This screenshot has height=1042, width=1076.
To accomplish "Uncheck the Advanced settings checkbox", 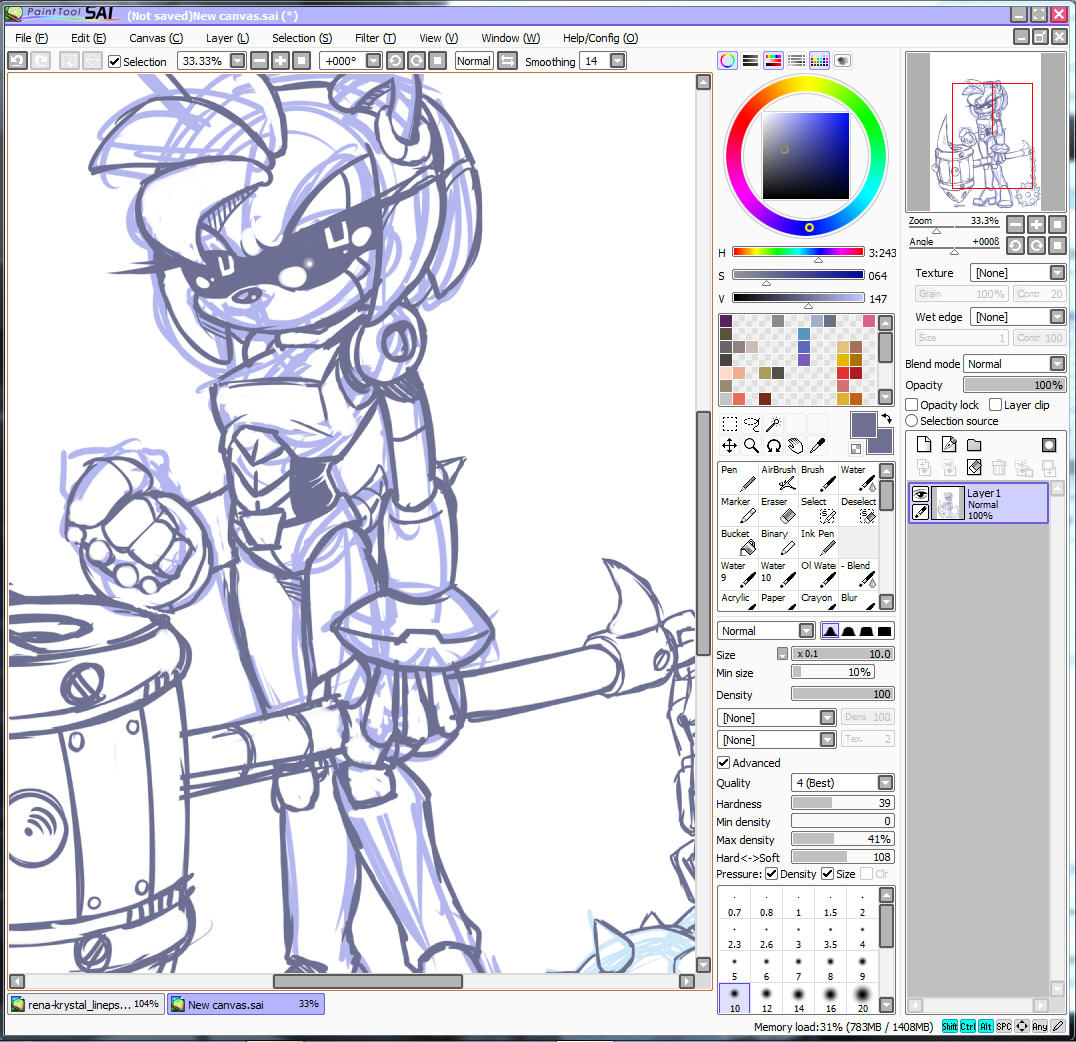I will pos(723,763).
